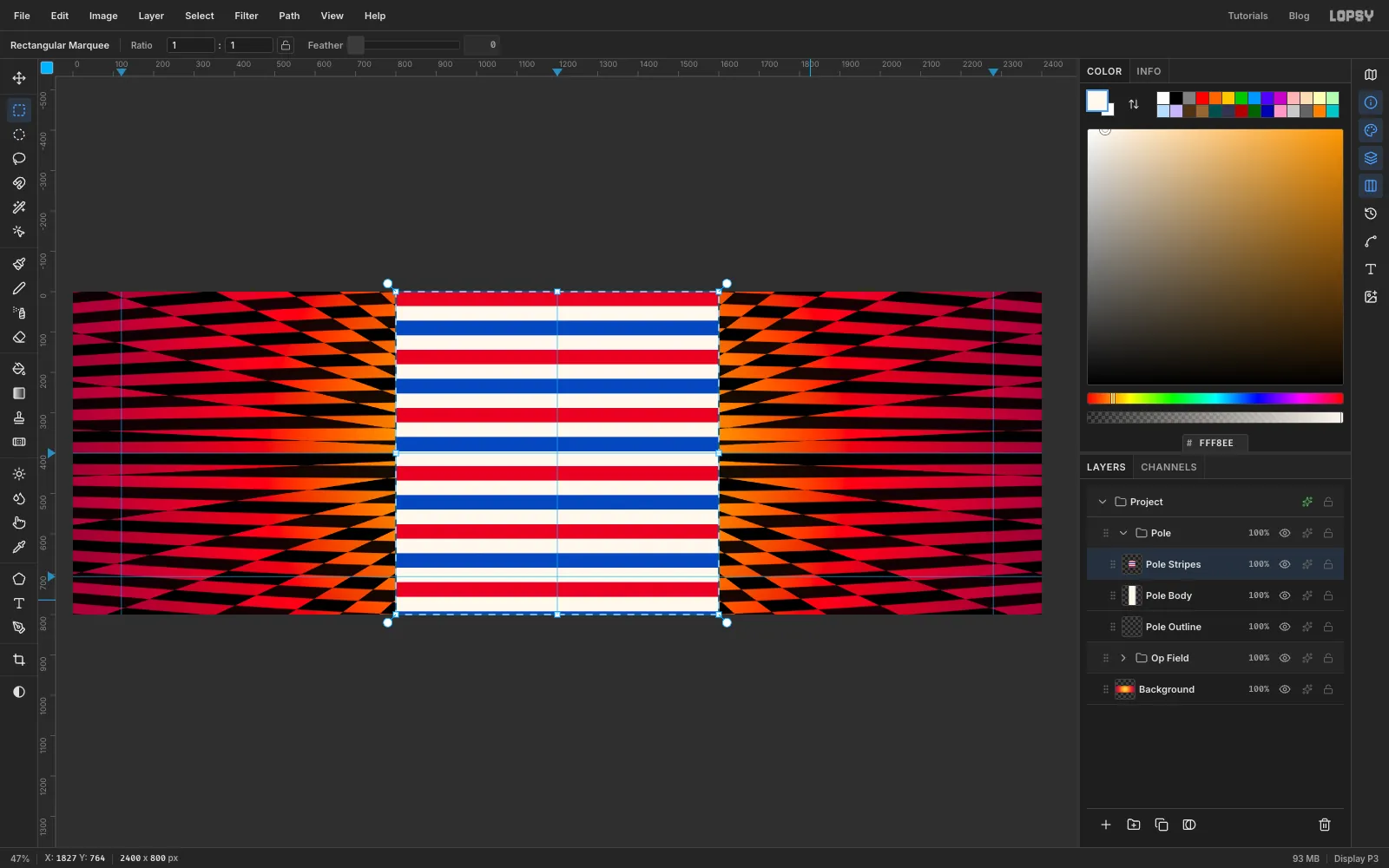Collapse the Pole group

pos(1123,533)
